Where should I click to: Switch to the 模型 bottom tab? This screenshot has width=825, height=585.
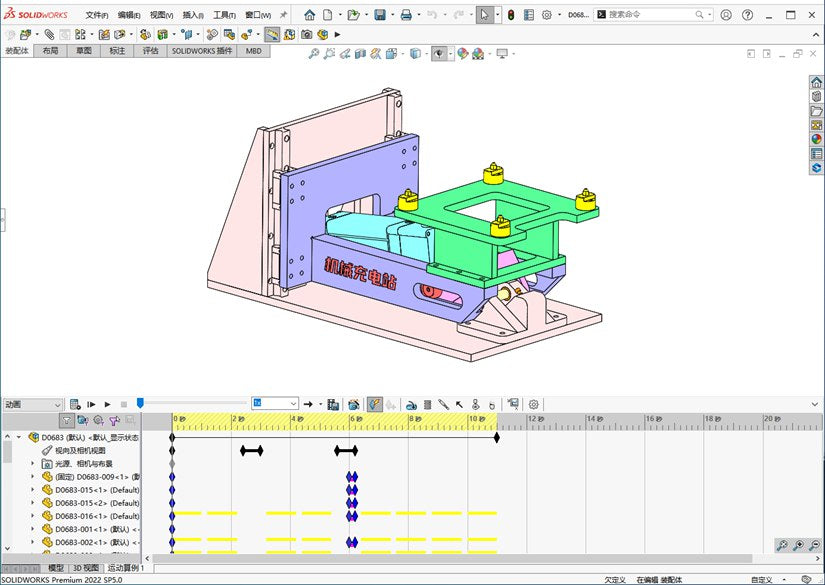click(56, 568)
